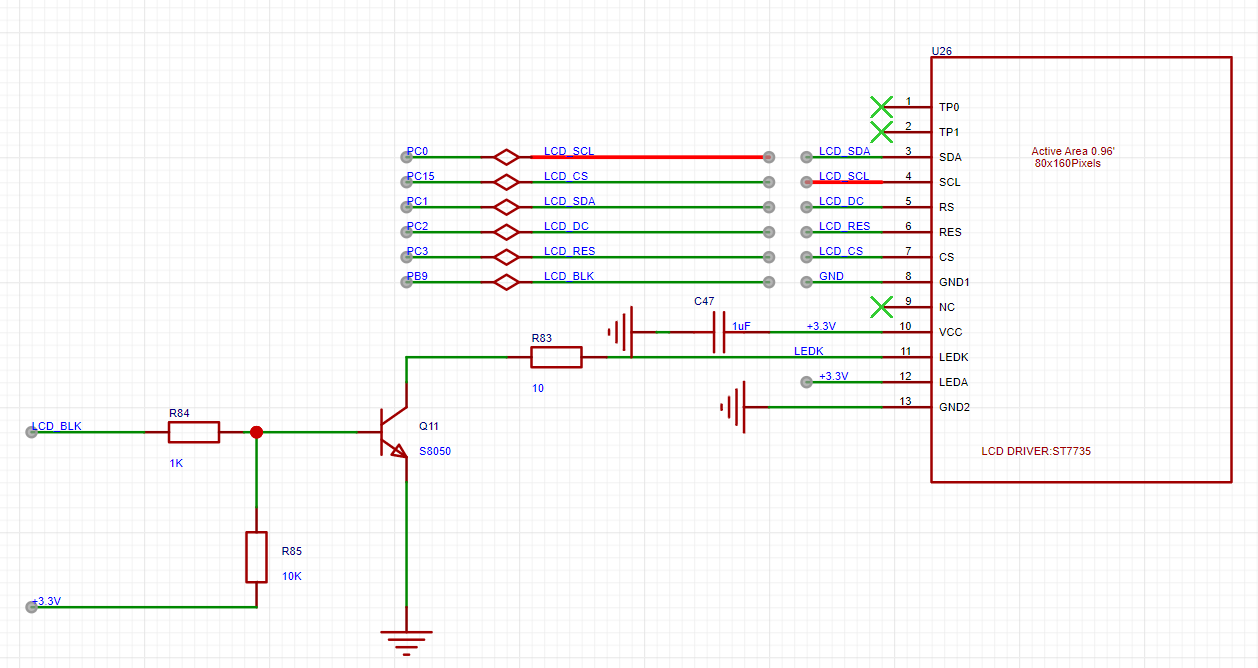The height and width of the screenshot is (668, 1258).
Task: Select capacitor C47 symbol
Action: tap(718, 332)
